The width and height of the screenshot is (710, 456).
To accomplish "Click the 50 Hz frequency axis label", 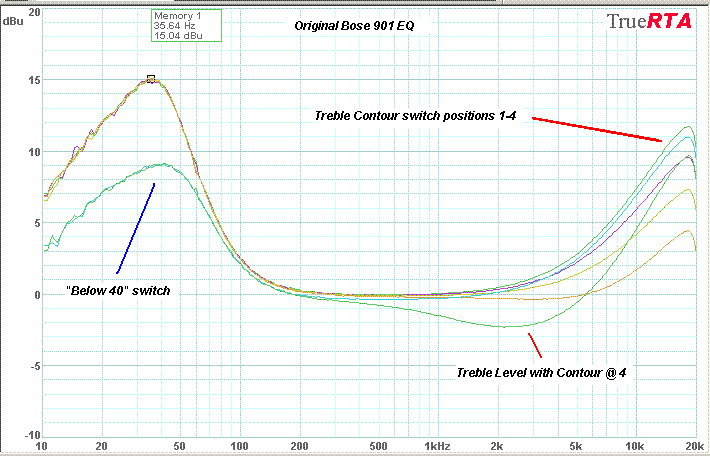I will 179,446.
